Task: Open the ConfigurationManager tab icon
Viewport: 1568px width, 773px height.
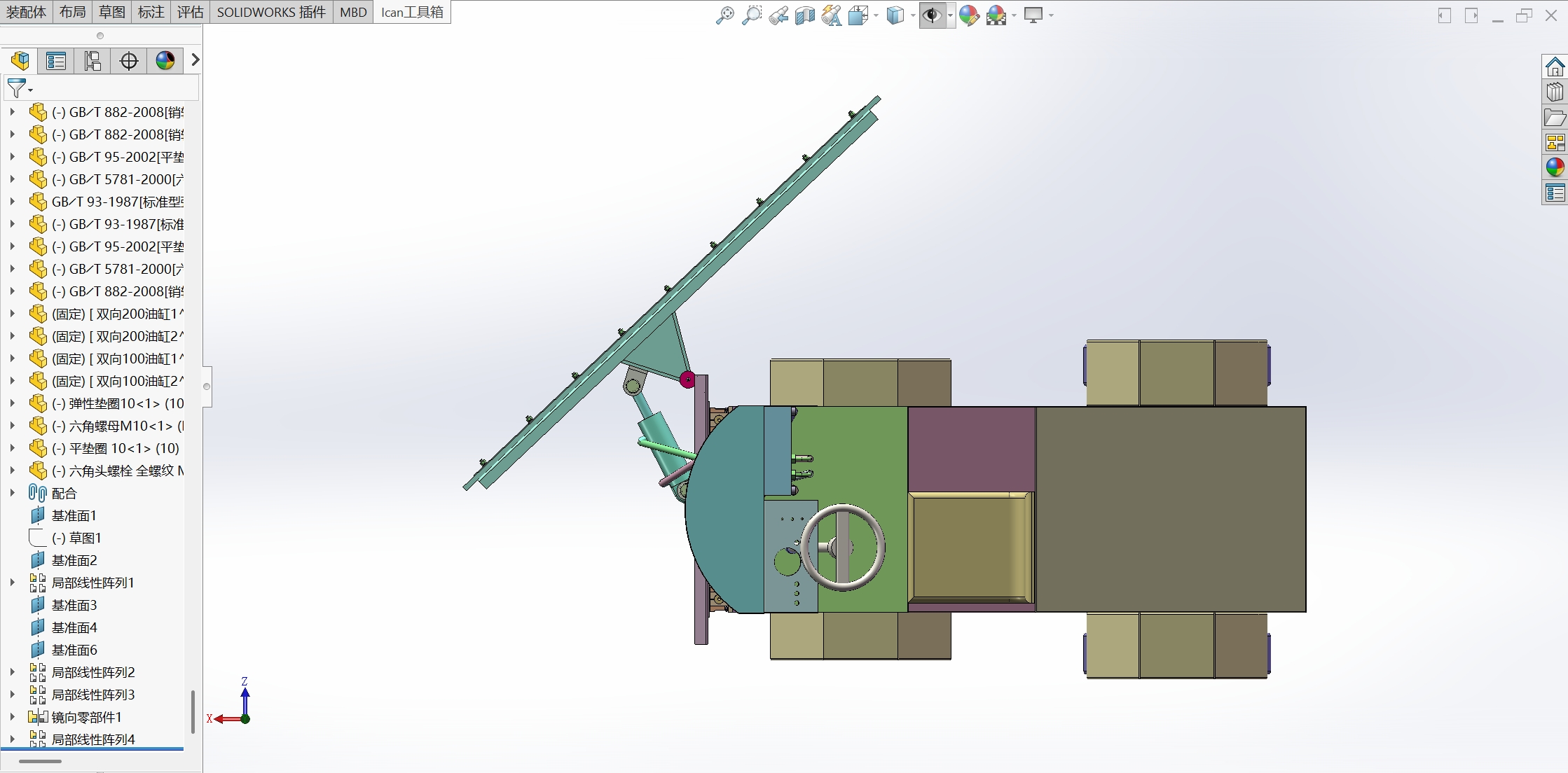Action: (x=92, y=61)
